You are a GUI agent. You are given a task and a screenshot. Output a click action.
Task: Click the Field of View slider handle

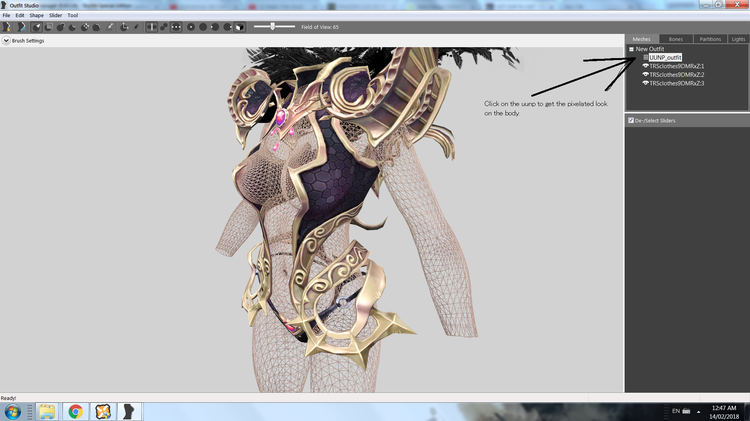coord(273,26)
